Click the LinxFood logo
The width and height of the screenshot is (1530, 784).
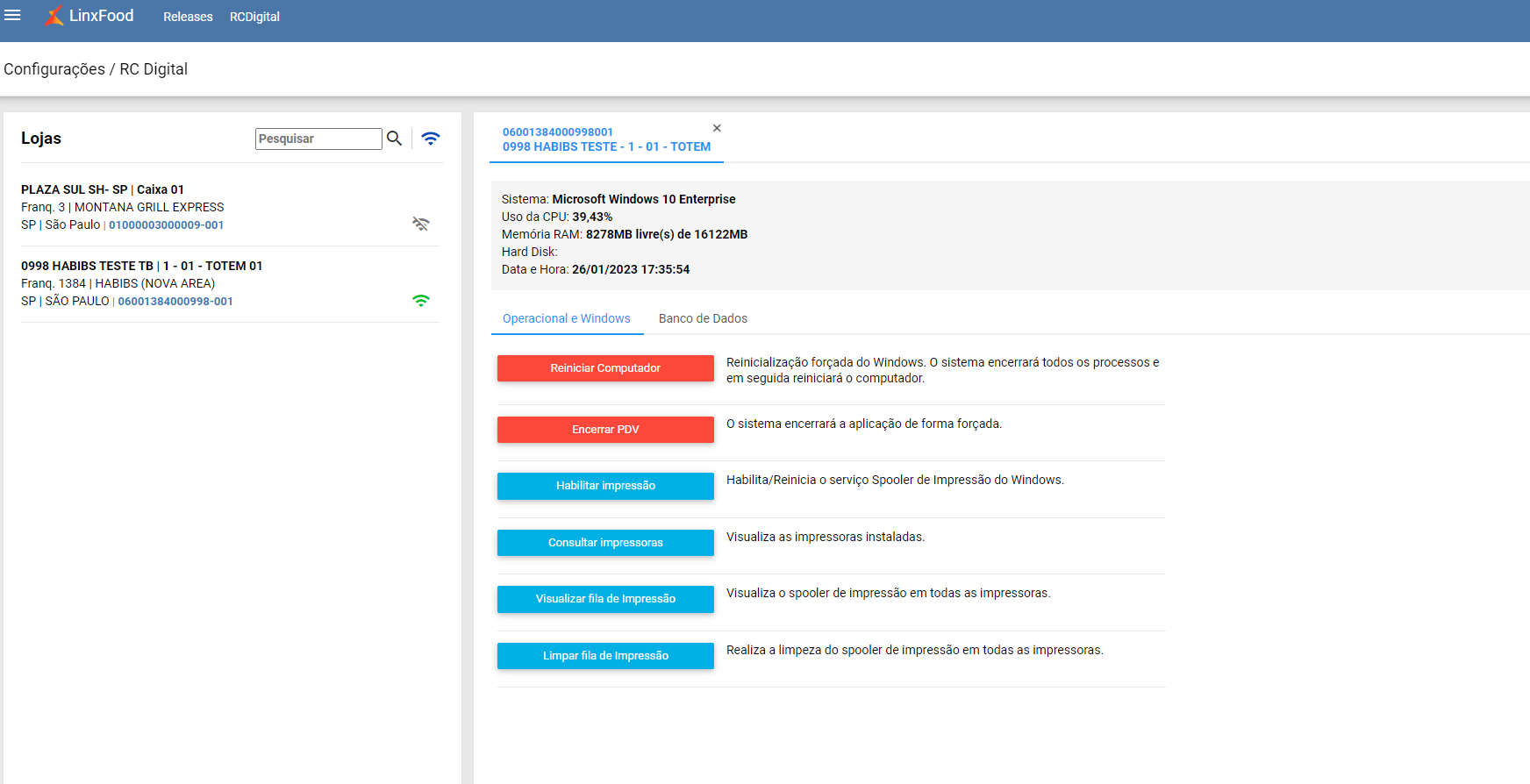click(54, 16)
